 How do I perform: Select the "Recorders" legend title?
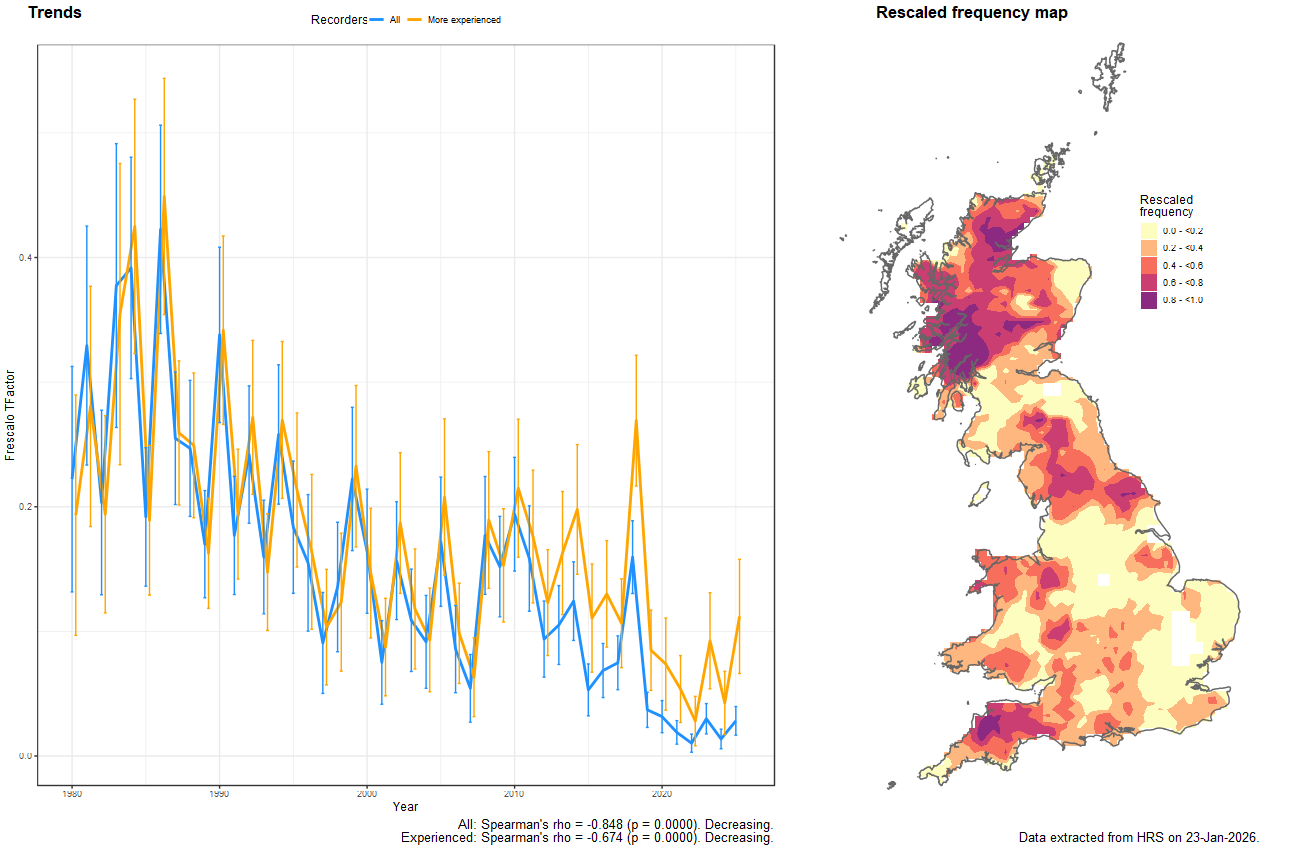click(338, 19)
